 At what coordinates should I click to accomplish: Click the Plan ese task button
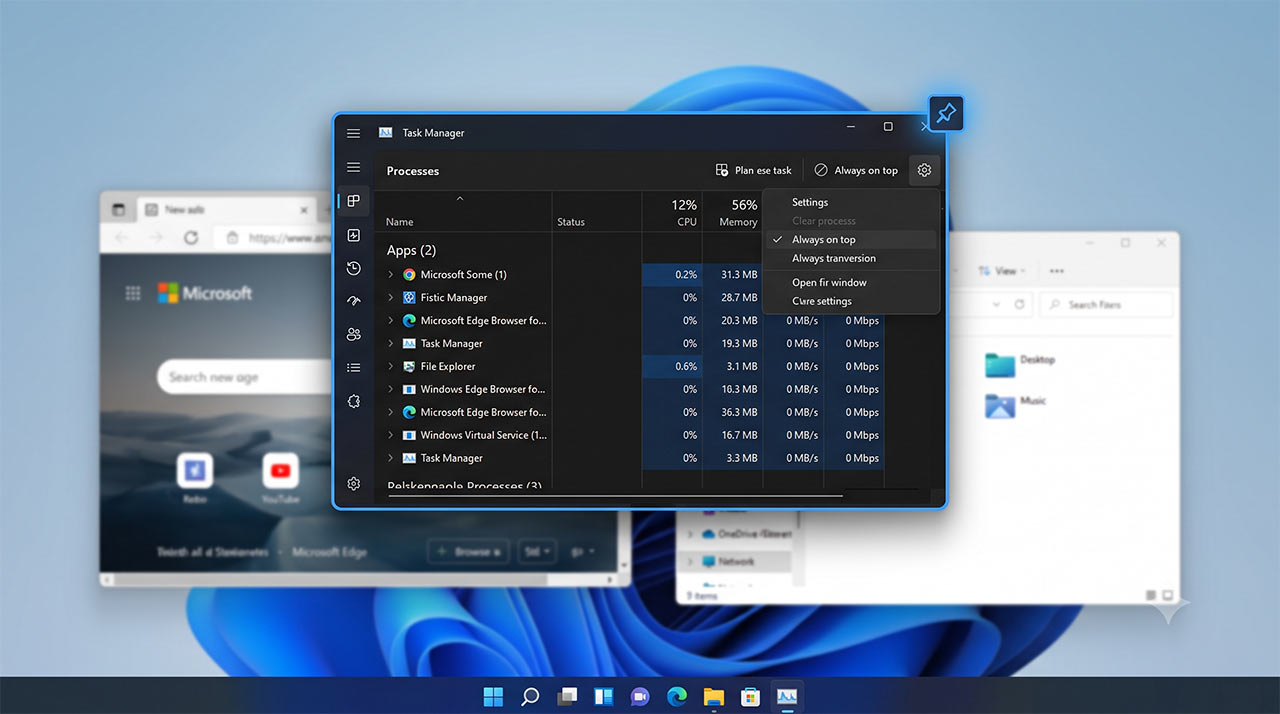(754, 170)
